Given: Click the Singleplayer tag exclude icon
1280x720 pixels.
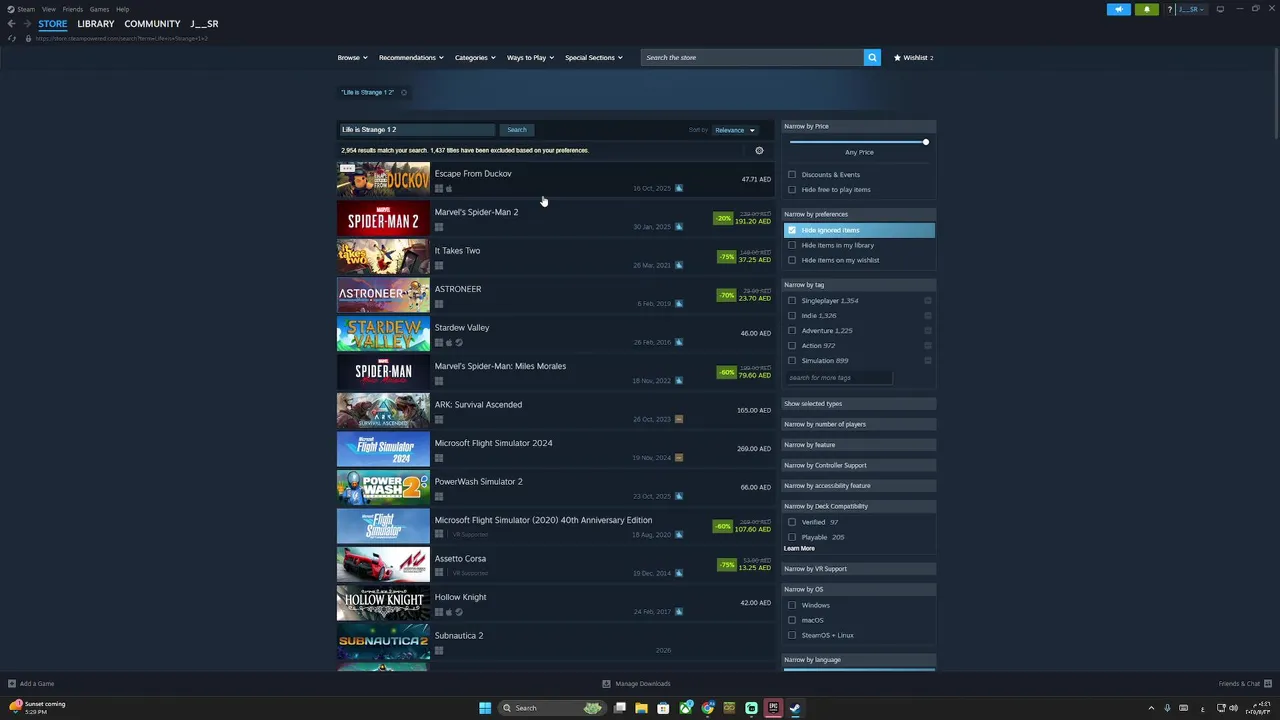Looking at the screenshot, I should point(928,300).
